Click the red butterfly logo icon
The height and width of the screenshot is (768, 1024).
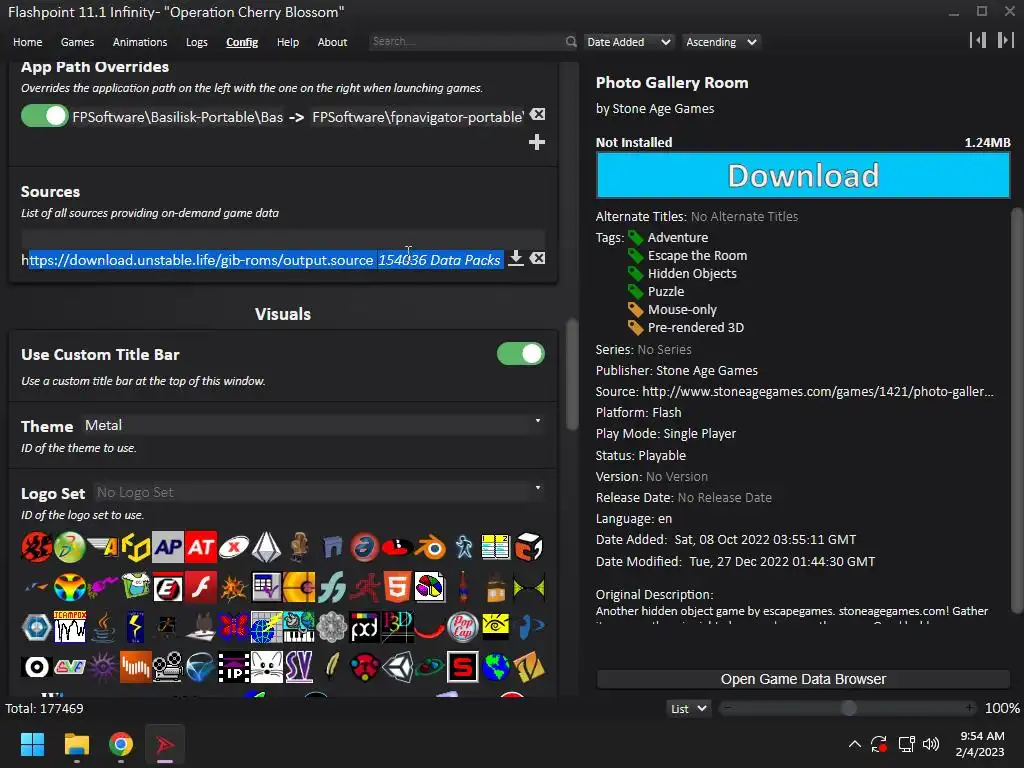pos(234,627)
